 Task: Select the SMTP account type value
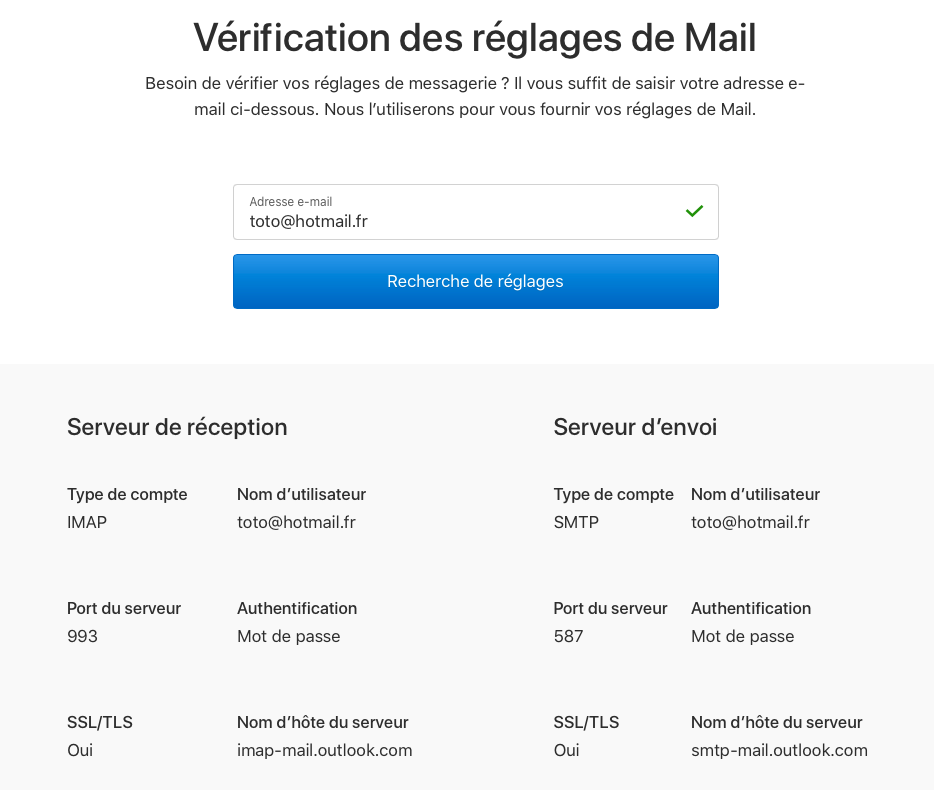click(x=576, y=522)
